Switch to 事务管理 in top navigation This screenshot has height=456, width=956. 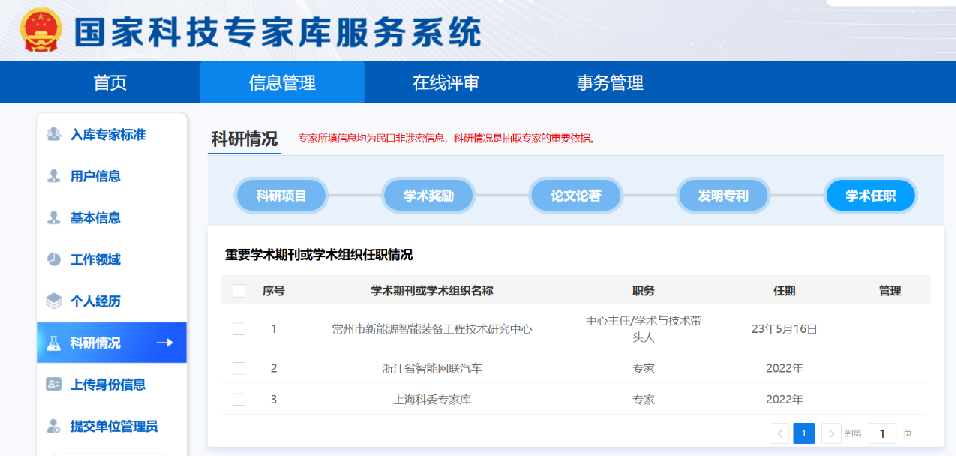click(x=610, y=83)
